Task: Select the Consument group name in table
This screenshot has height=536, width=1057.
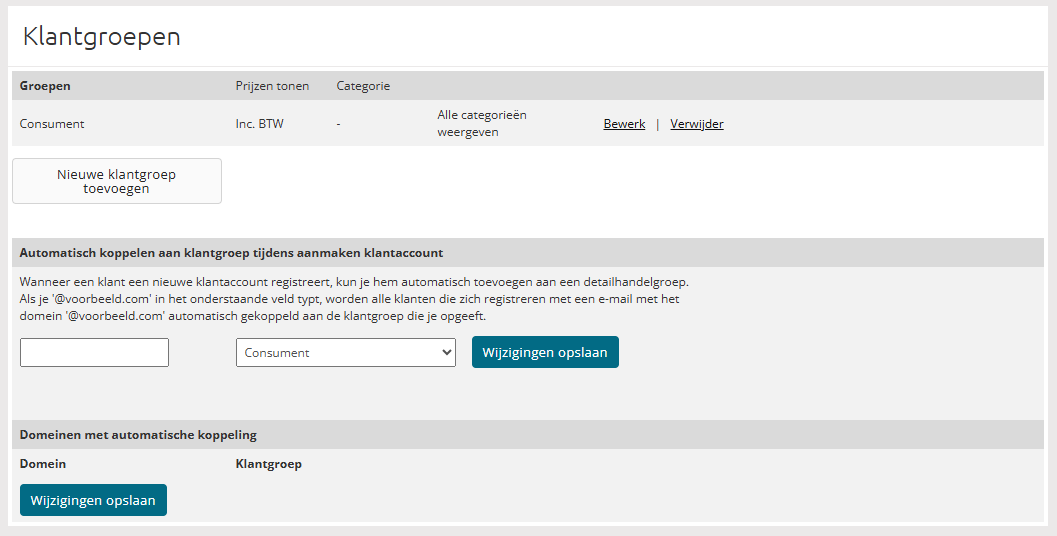Action: (52, 124)
